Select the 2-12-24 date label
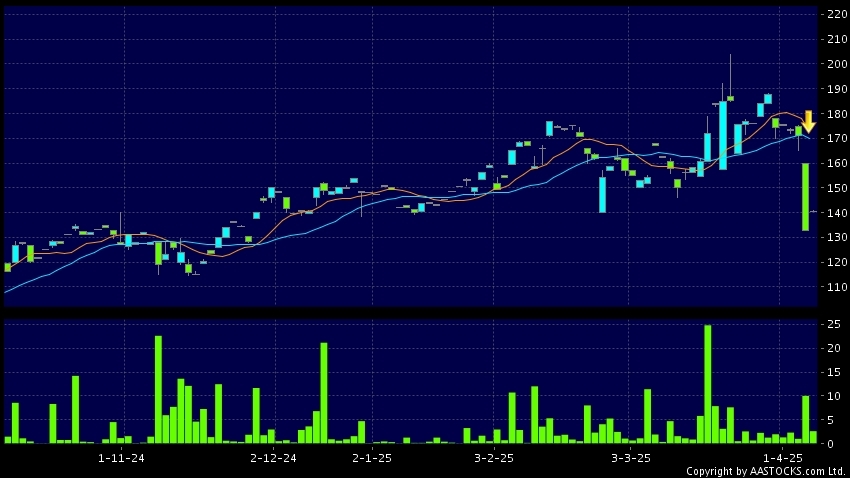Viewport: 850px width, 478px height. tap(273, 458)
